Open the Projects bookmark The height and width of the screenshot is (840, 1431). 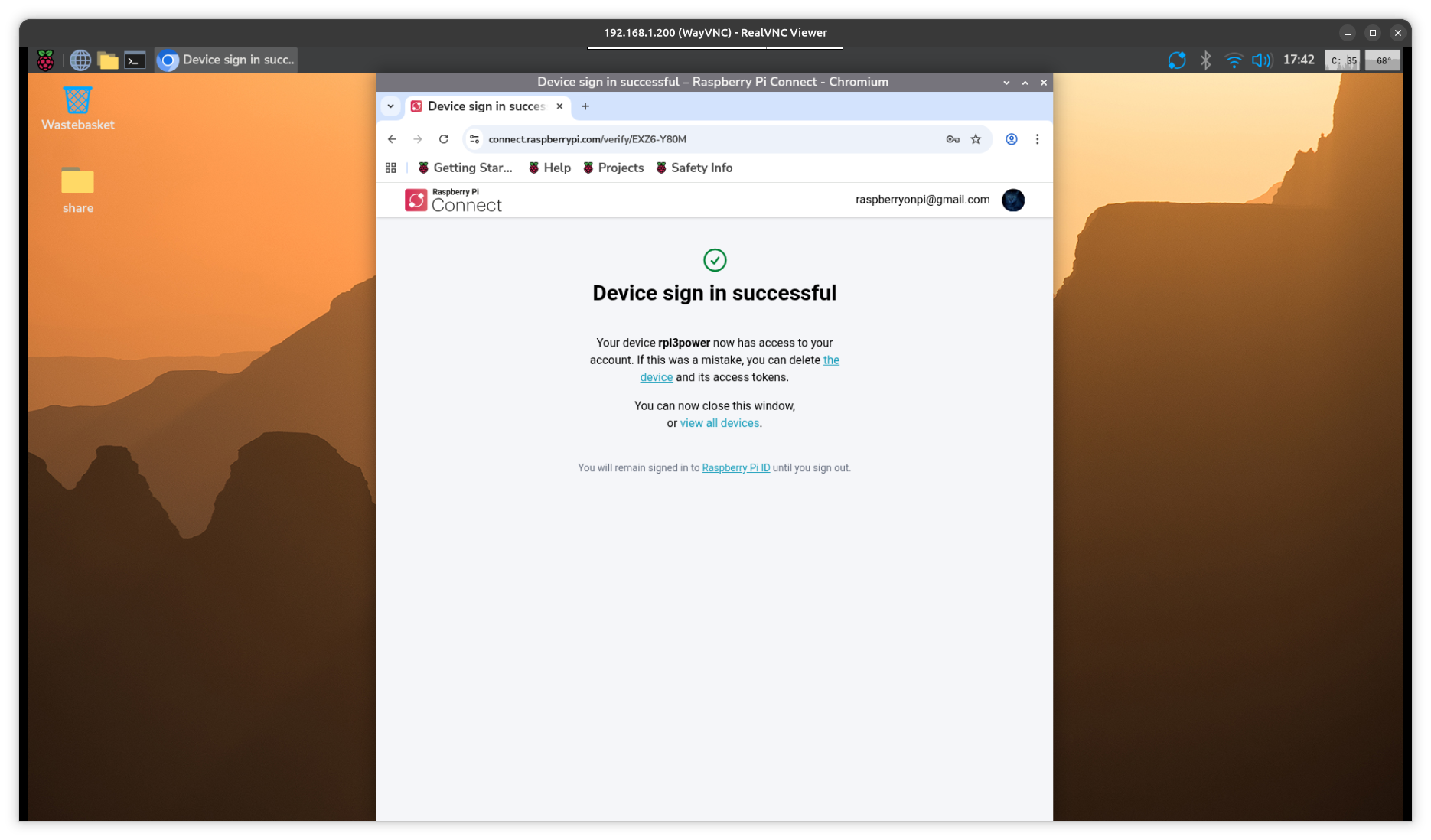click(x=613, y=168)
